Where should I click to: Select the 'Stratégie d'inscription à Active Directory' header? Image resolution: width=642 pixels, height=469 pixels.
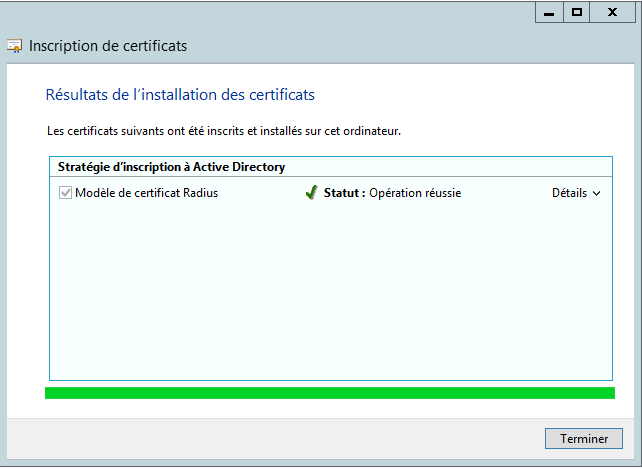[171, 167]
